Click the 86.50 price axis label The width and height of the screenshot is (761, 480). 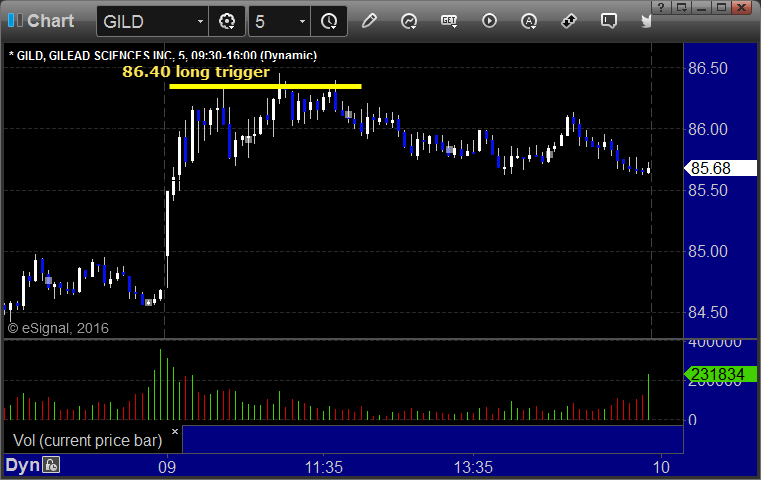(708, 68)
